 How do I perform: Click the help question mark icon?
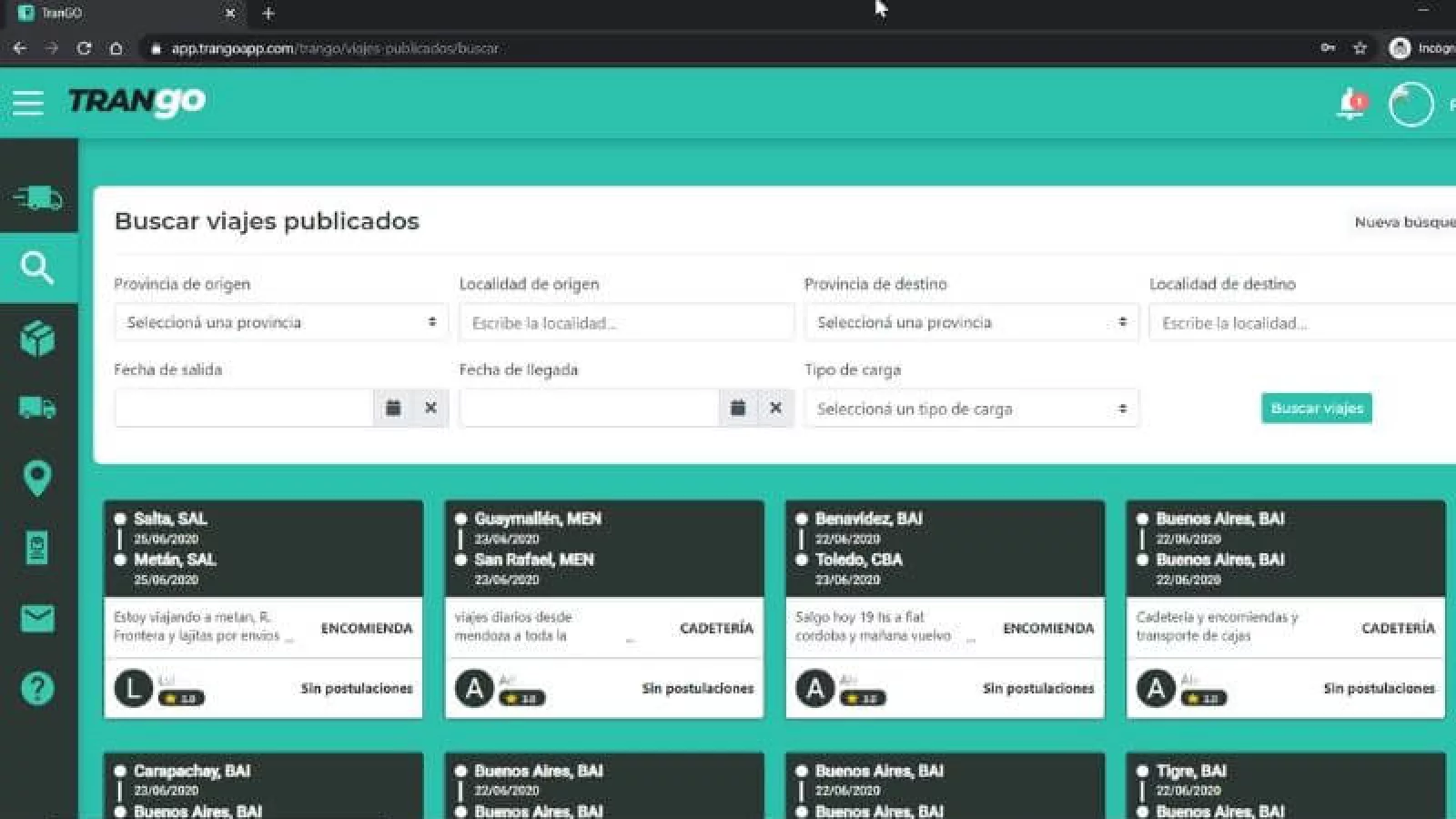tap(37, 689)
